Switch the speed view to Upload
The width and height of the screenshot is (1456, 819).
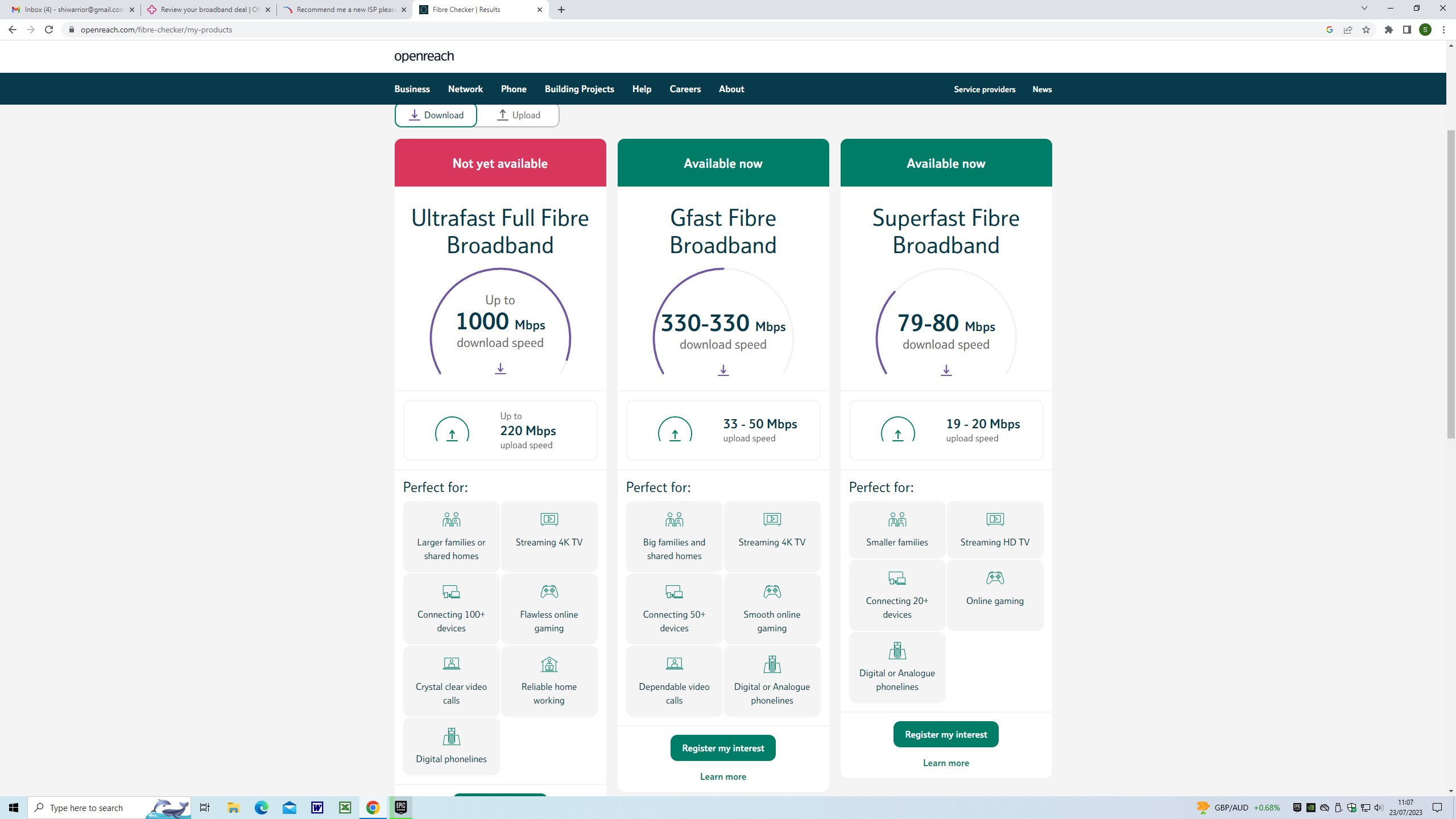click(x=518, y=115)
